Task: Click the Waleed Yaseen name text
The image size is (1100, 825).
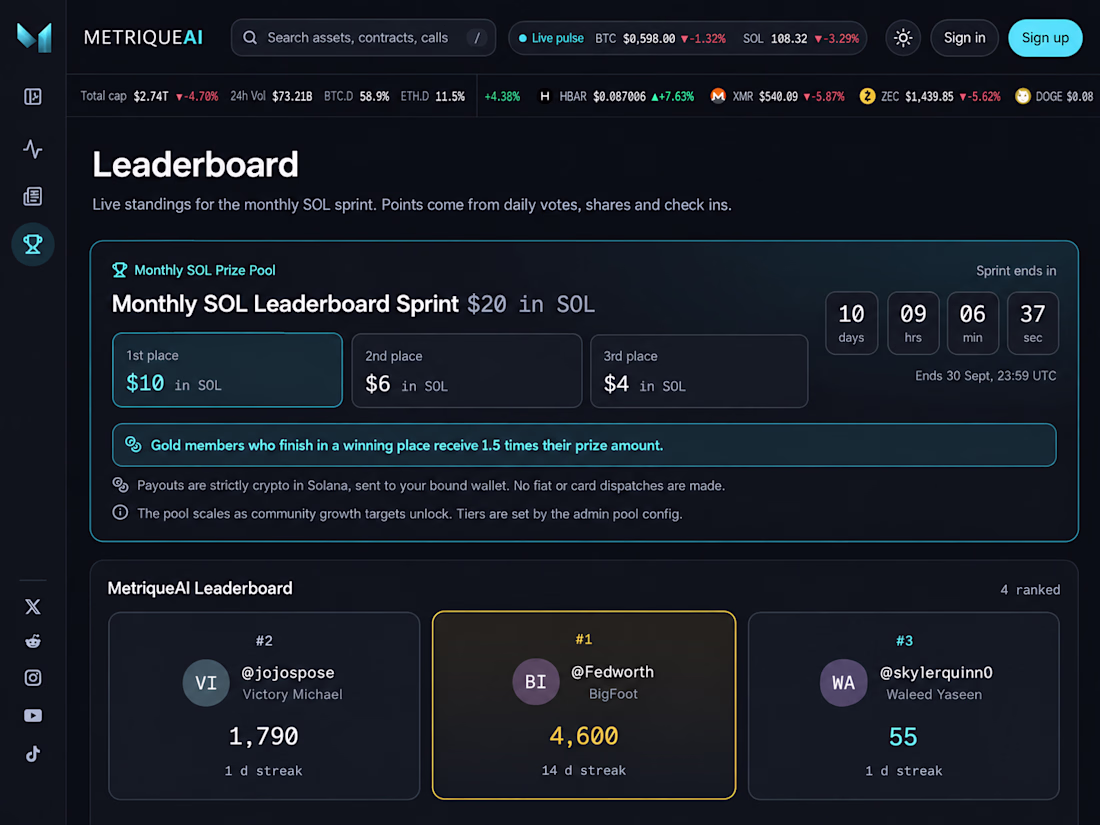Action: coord(934,695)
